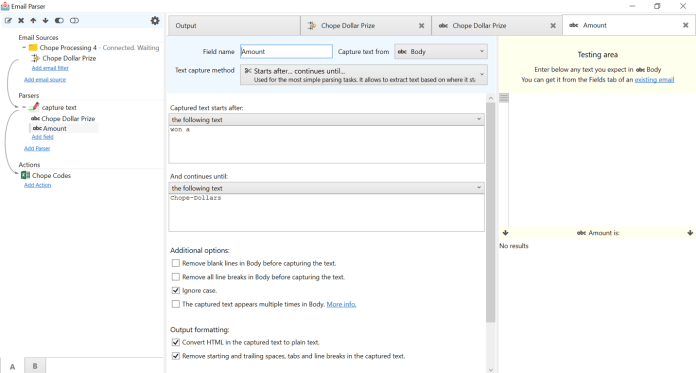Click the 'Chope-Dollars' end text box
The height and width of the screenshot is (373, 696).
point(326,213)
